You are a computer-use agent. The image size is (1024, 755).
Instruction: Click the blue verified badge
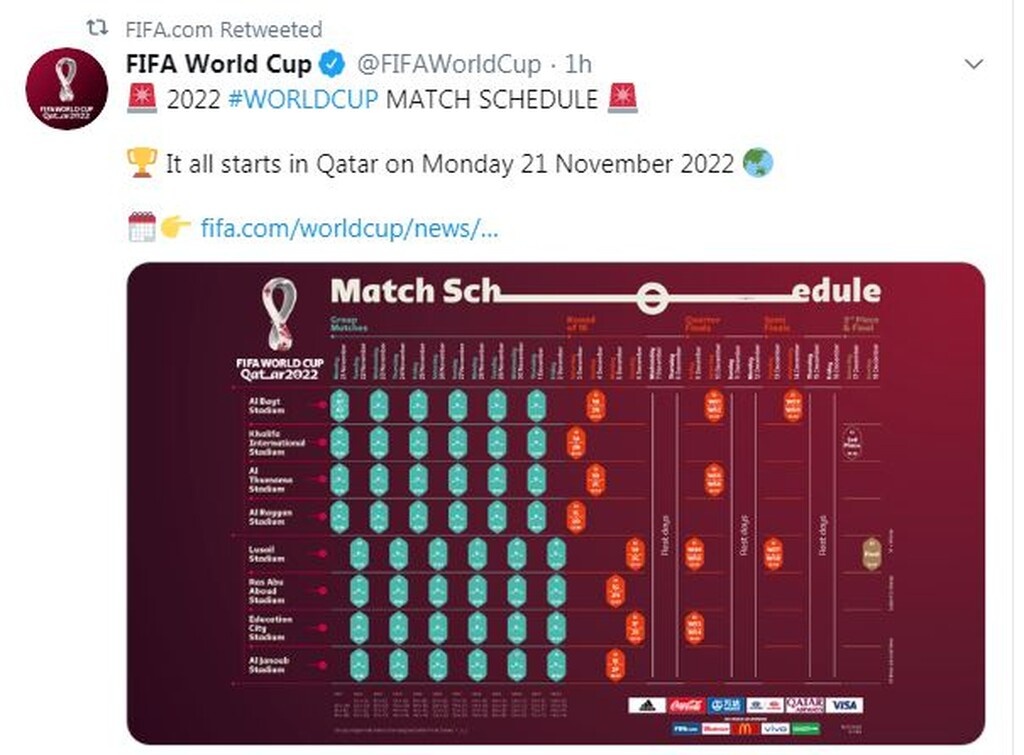coord(332,65)
